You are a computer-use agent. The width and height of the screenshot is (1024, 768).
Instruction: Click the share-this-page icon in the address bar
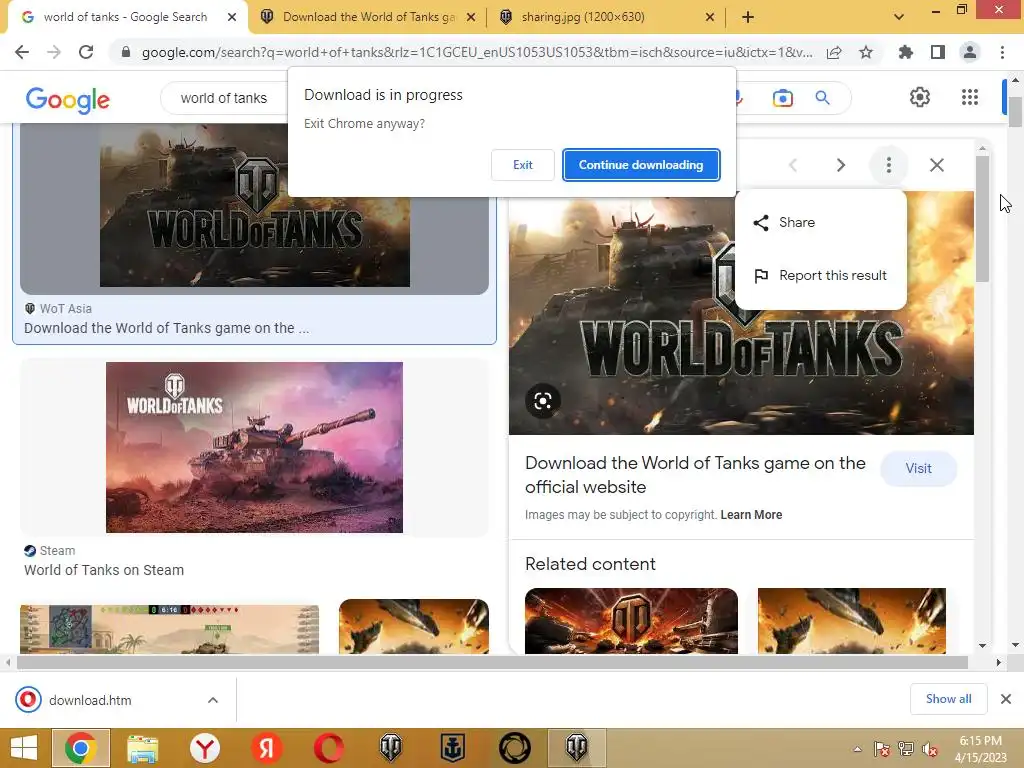pyautogui.click(x=834, y=52)
